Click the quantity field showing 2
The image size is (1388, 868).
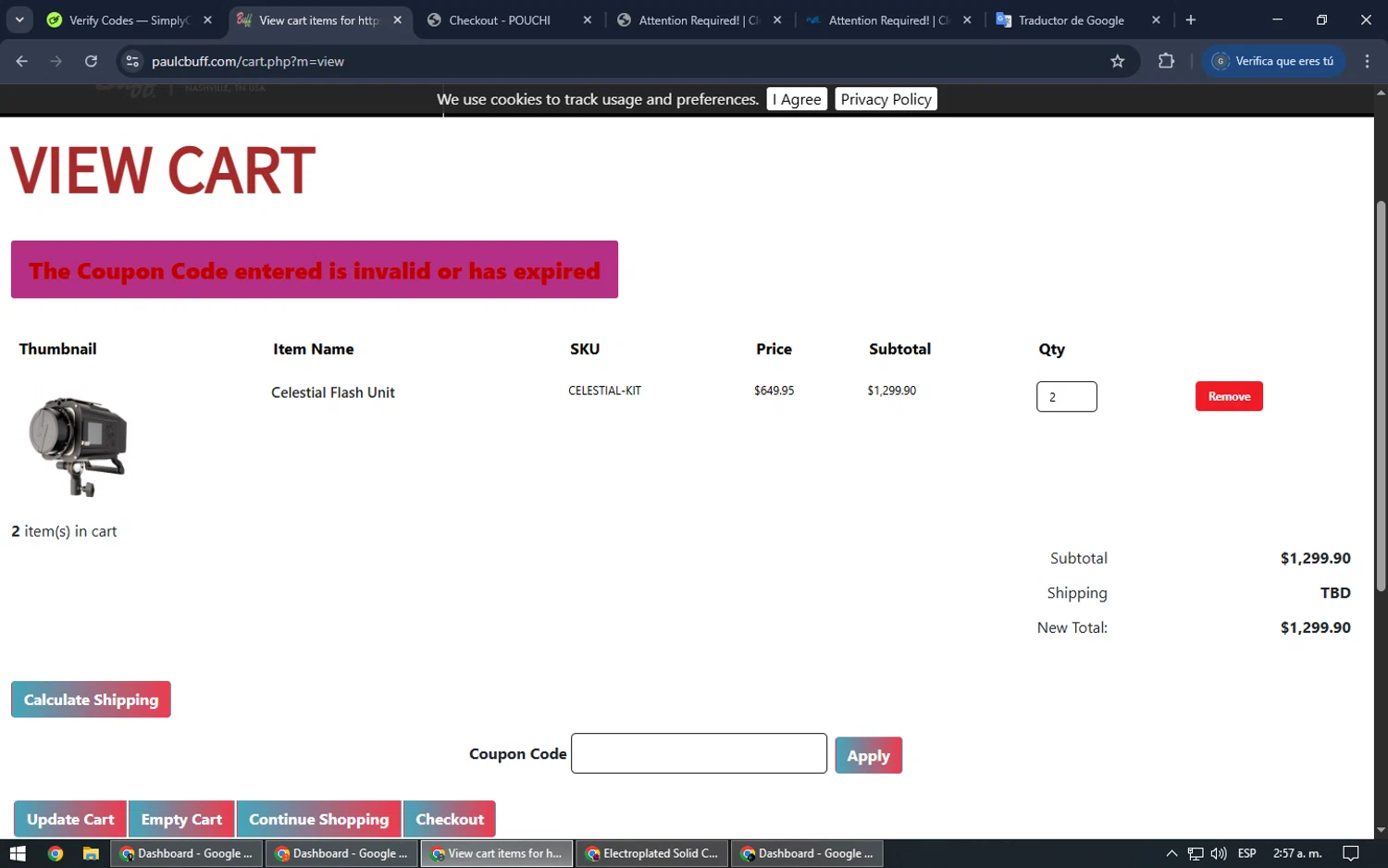tap(1066, 396)
